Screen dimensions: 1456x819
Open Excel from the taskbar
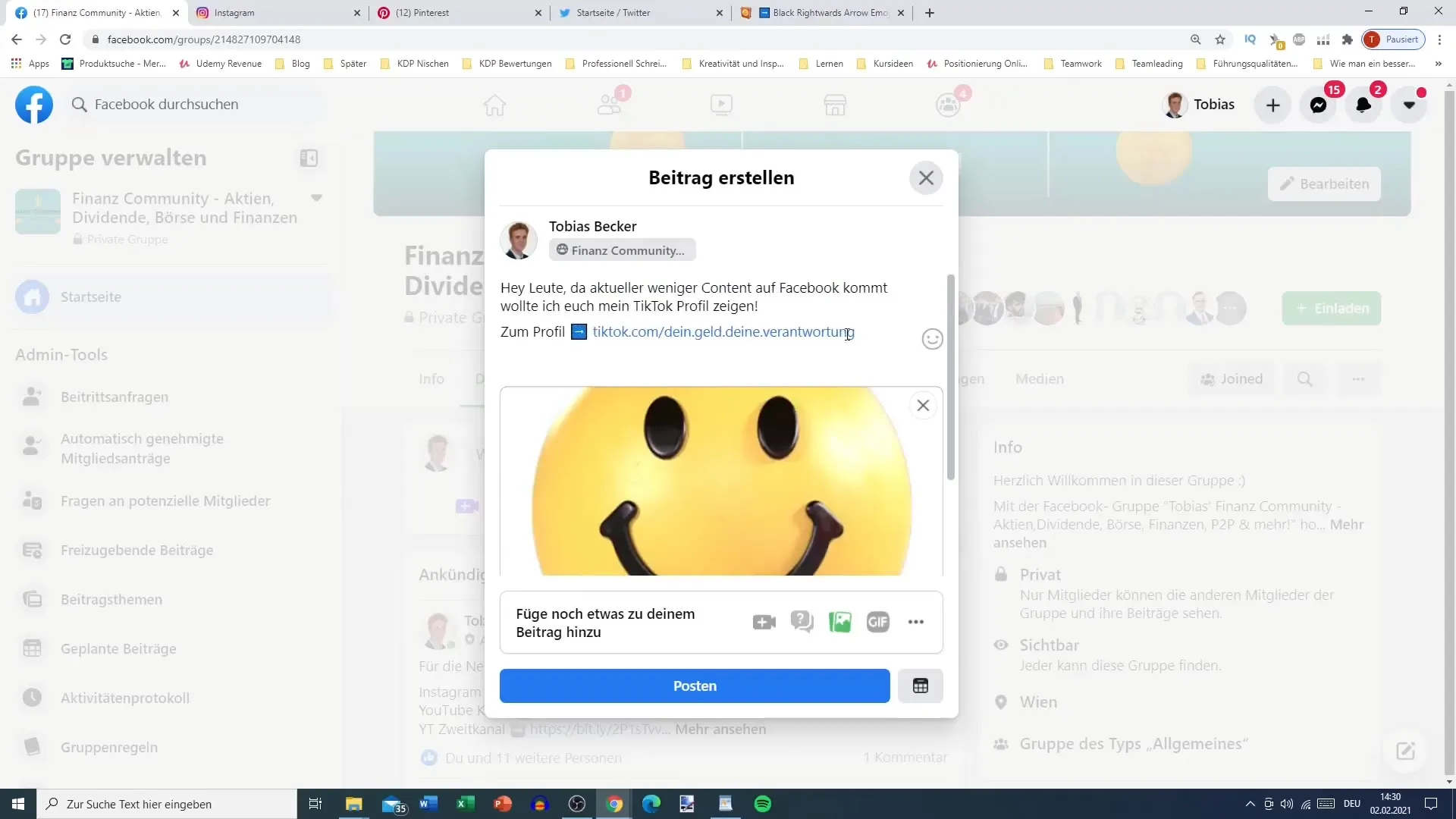click(465, 804)
